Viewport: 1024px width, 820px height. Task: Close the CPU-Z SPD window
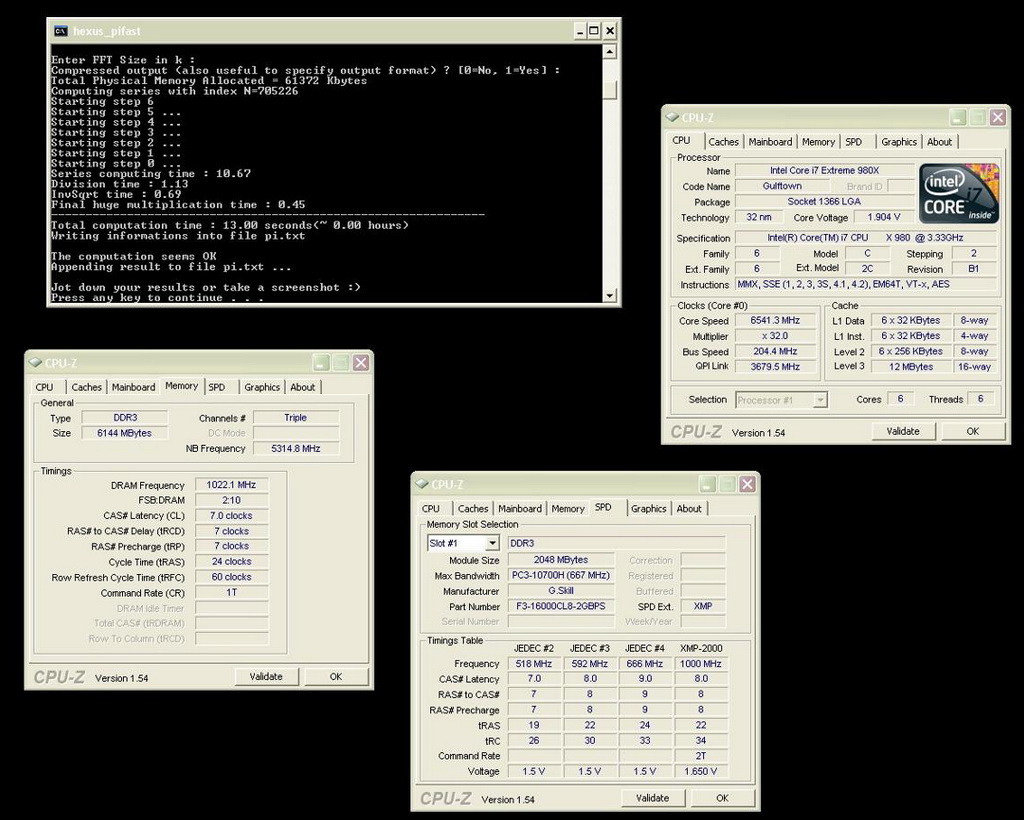point(747,484)
